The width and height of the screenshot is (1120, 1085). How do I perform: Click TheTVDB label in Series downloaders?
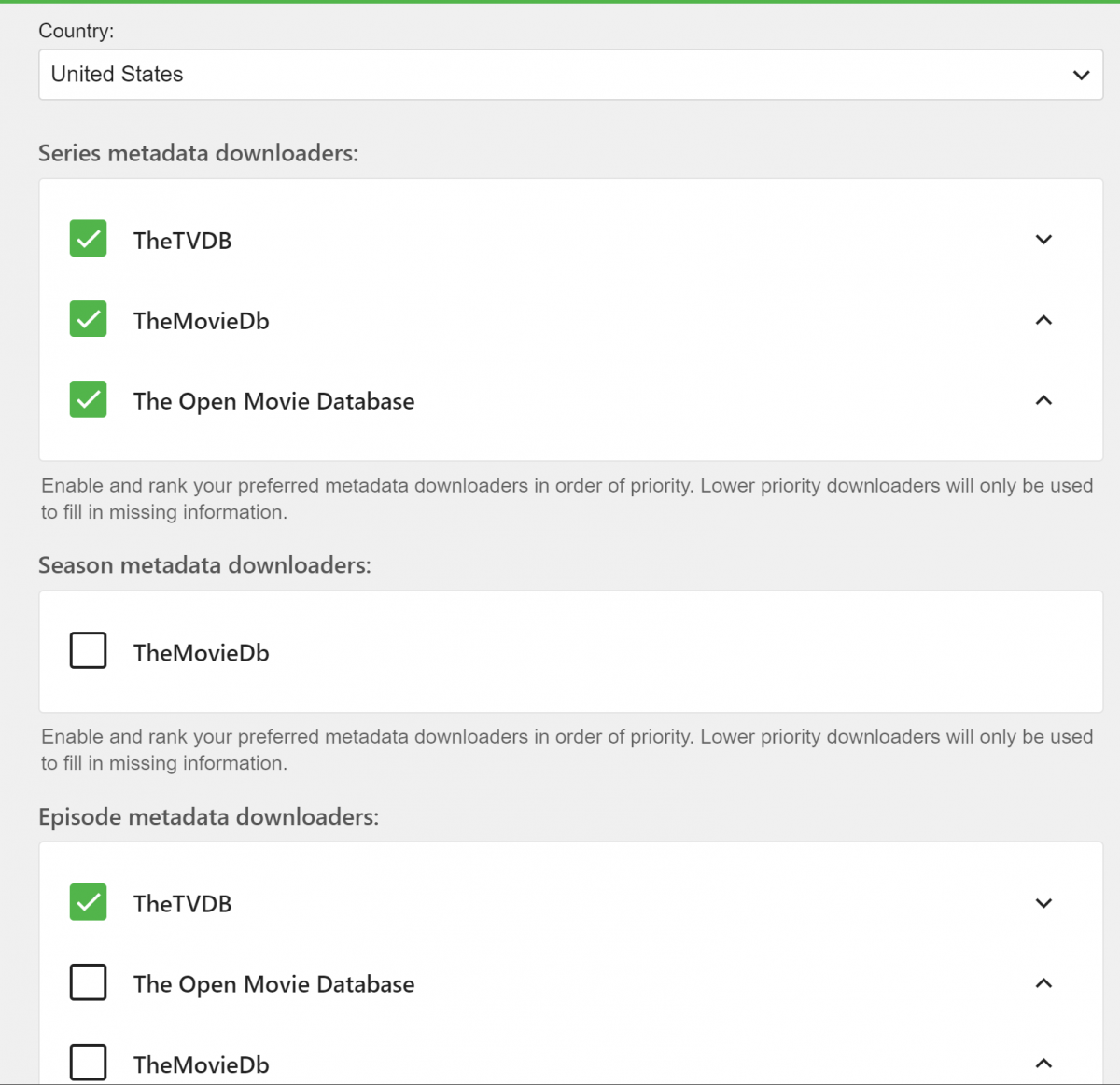click(182, 241)
